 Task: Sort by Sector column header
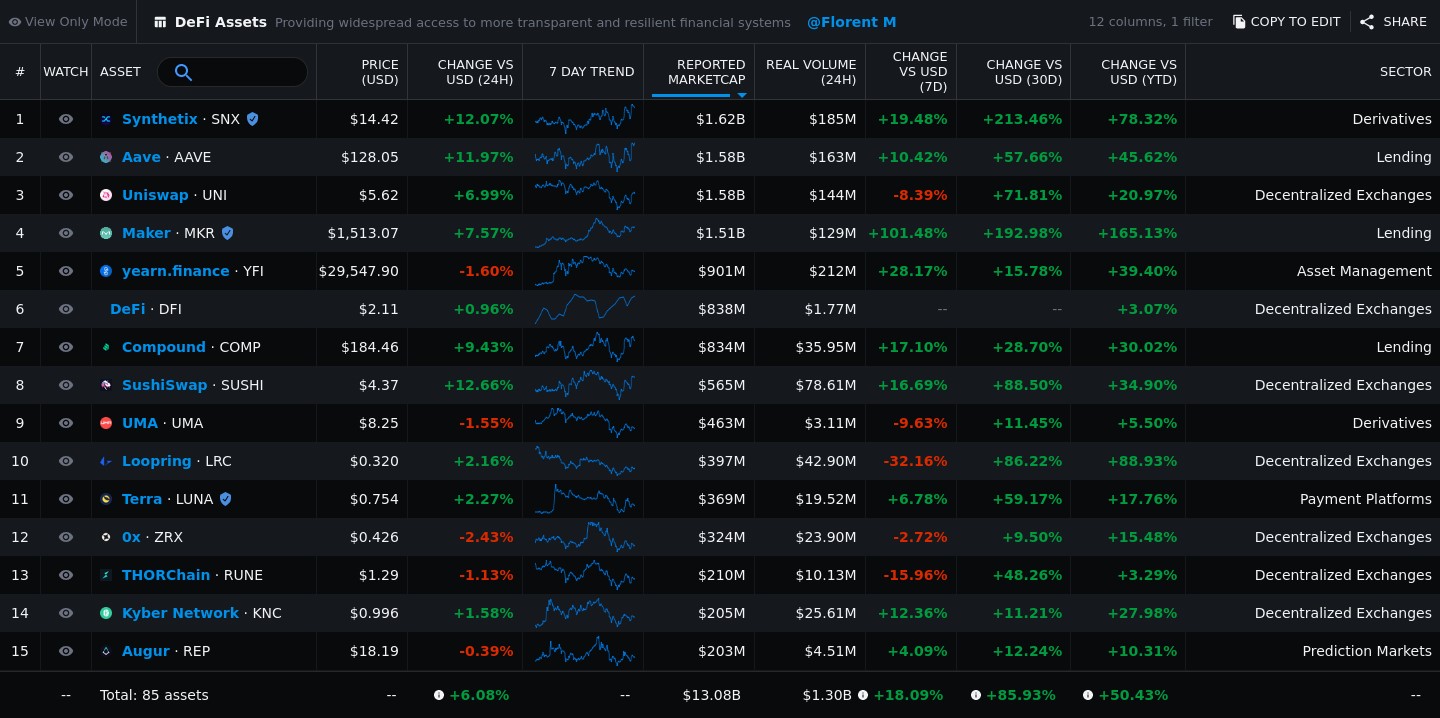[1405, 72]
